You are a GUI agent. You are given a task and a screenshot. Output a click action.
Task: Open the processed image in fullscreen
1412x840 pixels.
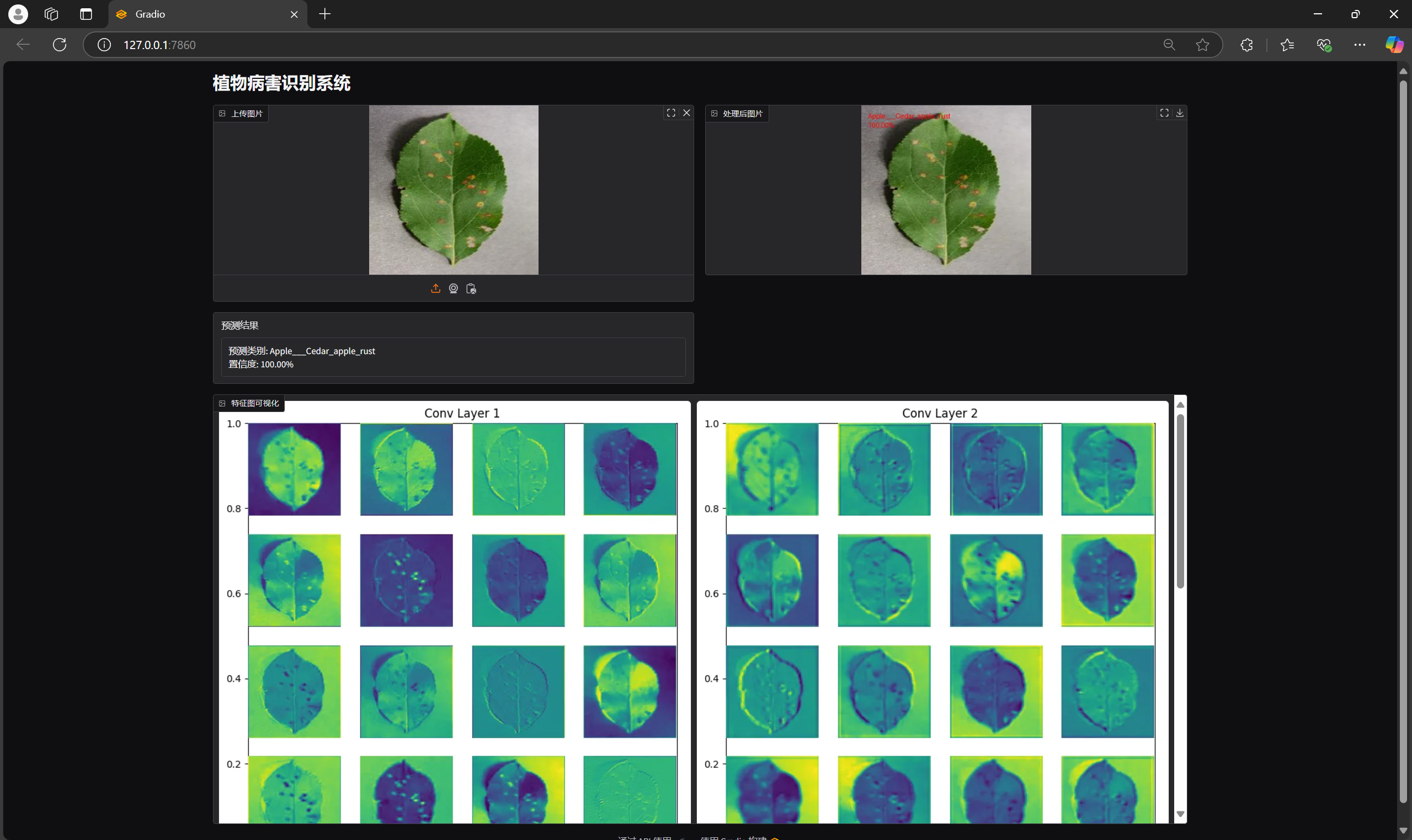coord(1164,113)
